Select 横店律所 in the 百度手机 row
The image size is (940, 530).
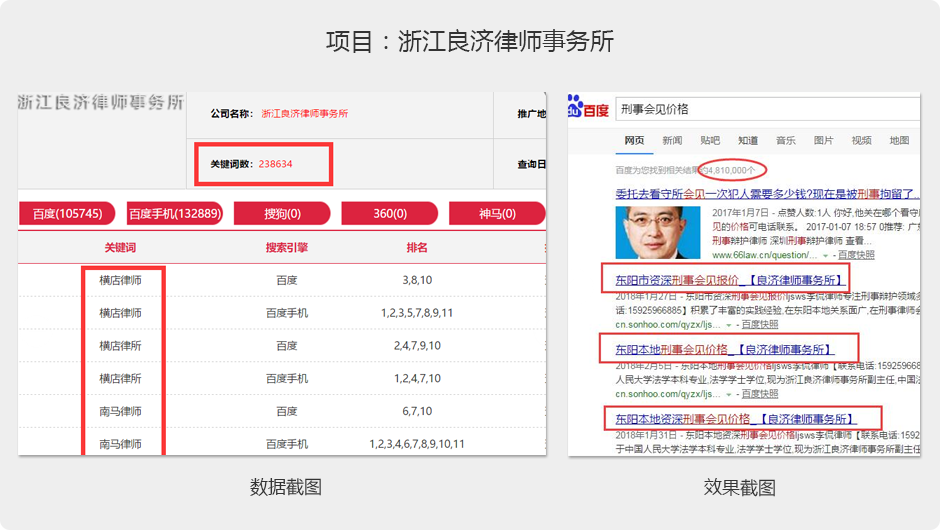(120, 378)
